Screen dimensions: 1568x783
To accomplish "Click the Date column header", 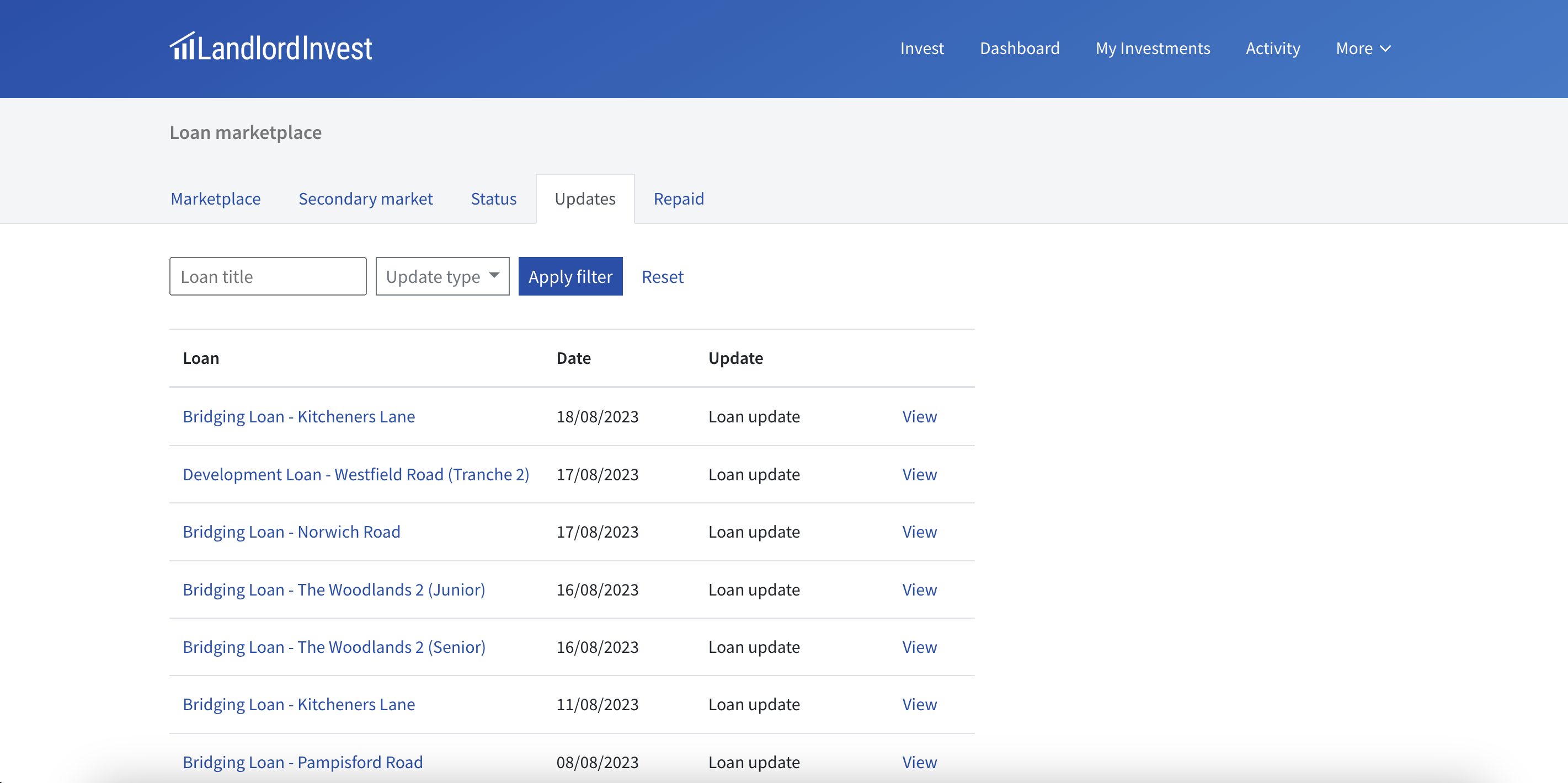I will [x=573, y=358].
